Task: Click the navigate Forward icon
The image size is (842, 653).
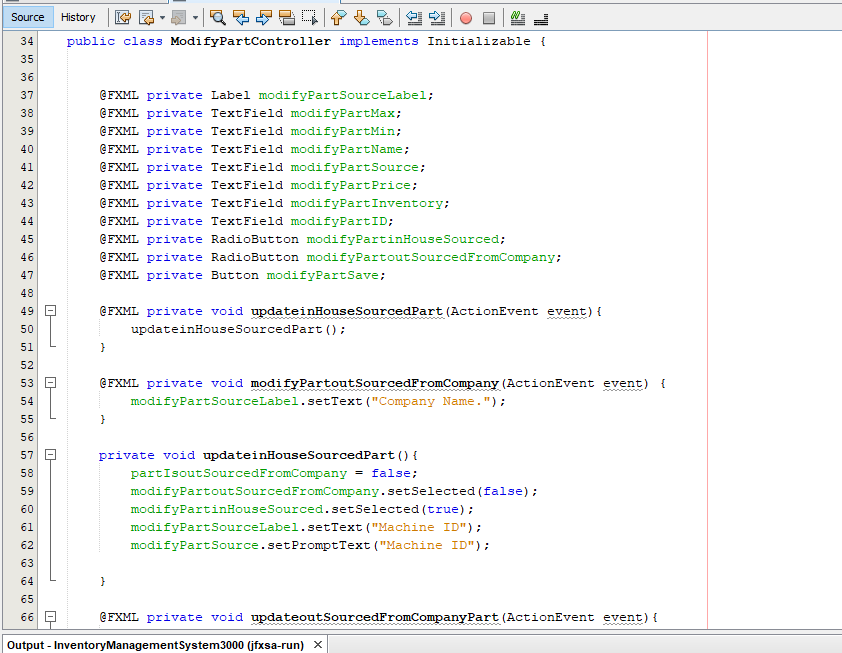Action: tap(178, 18)
